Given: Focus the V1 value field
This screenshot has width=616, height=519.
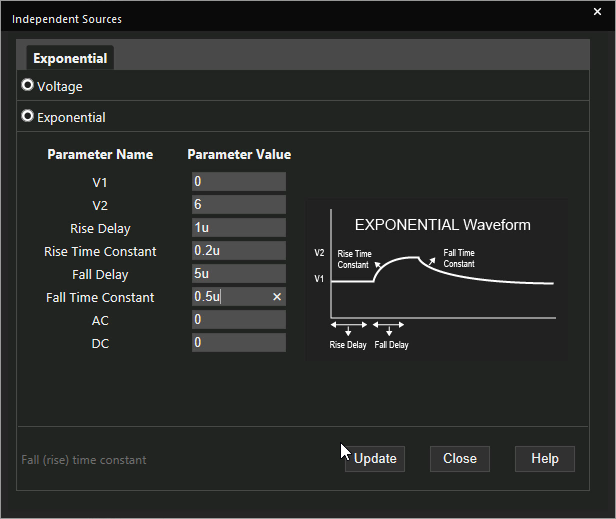Looking at the screenshot, I should click(x=239, y=182).
